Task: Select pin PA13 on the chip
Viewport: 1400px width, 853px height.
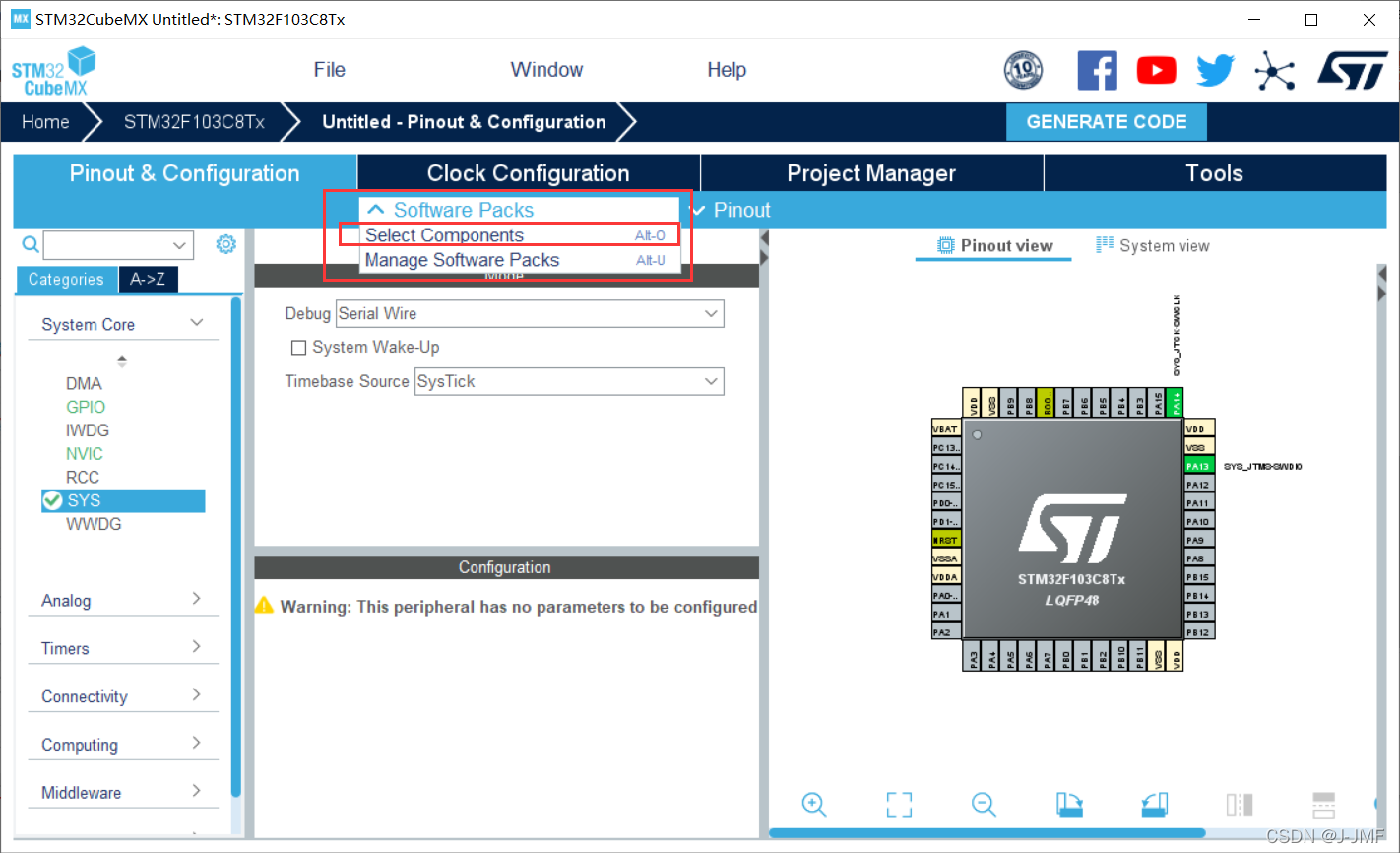Action: point(1199,466)
